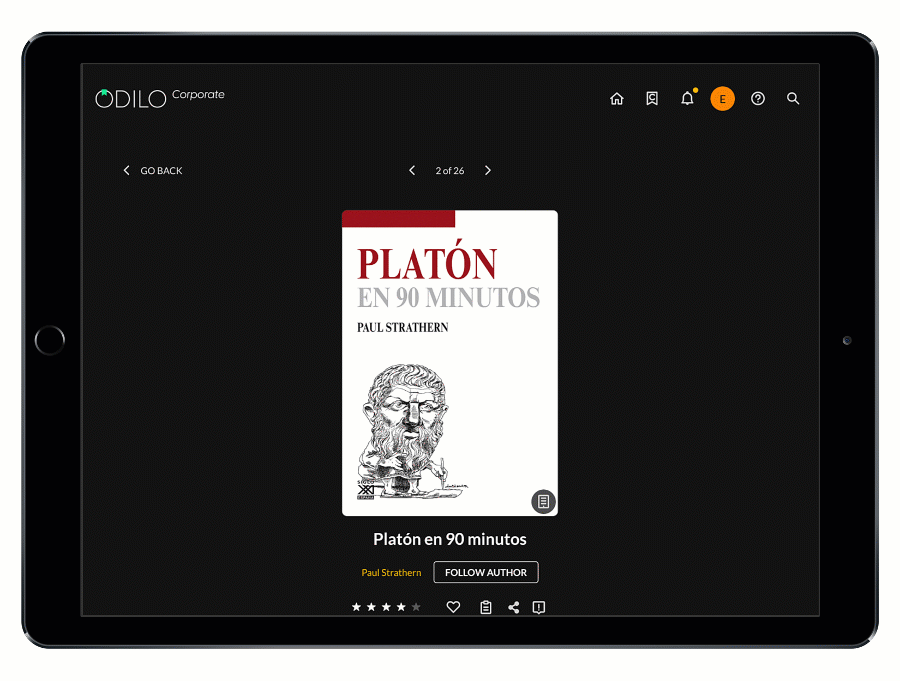Click the ODILO Corporate logo
This screenshot has height=681, width=900.
pyautogui.click(x=160, y=98)
